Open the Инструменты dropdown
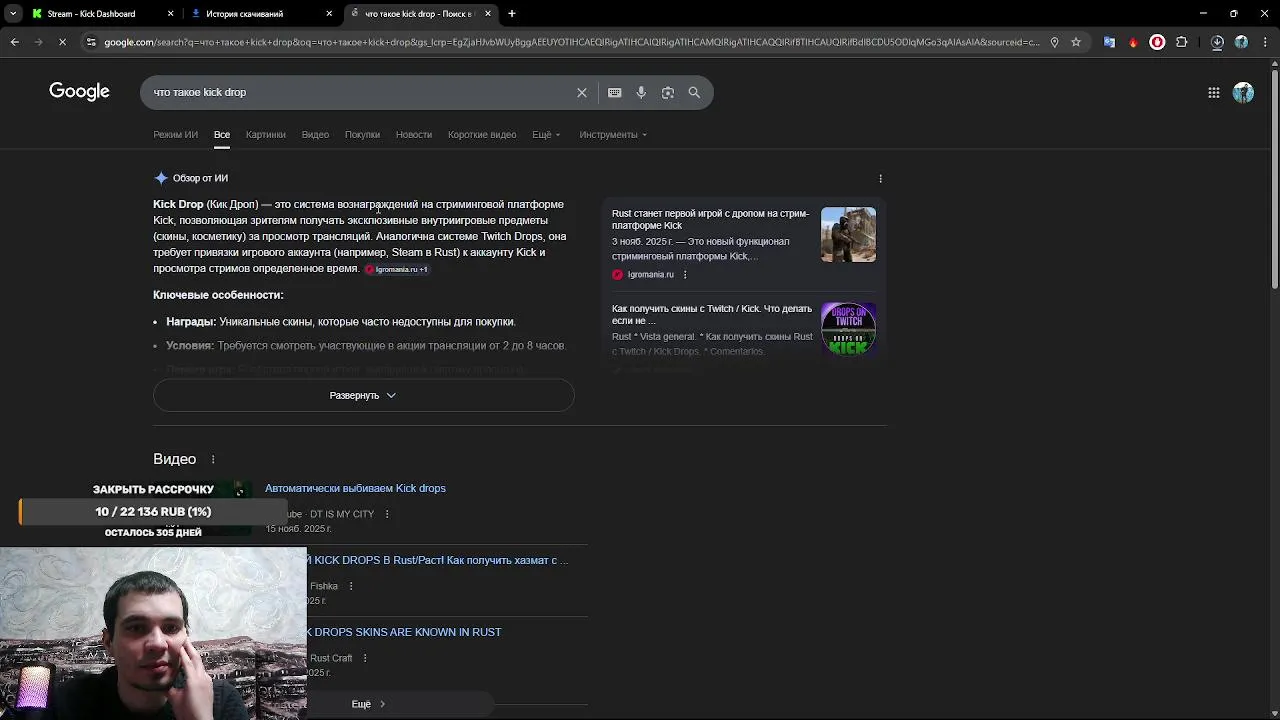The width and height of the screenshot is (1280, 720). 613,134
